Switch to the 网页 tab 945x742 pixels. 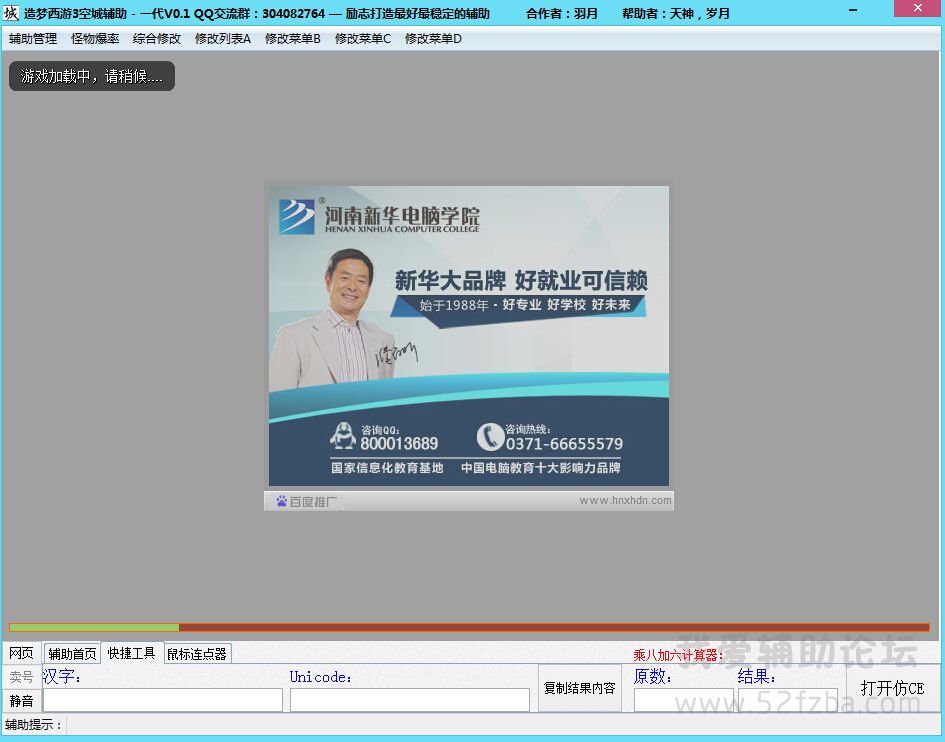tap(22, 653)
